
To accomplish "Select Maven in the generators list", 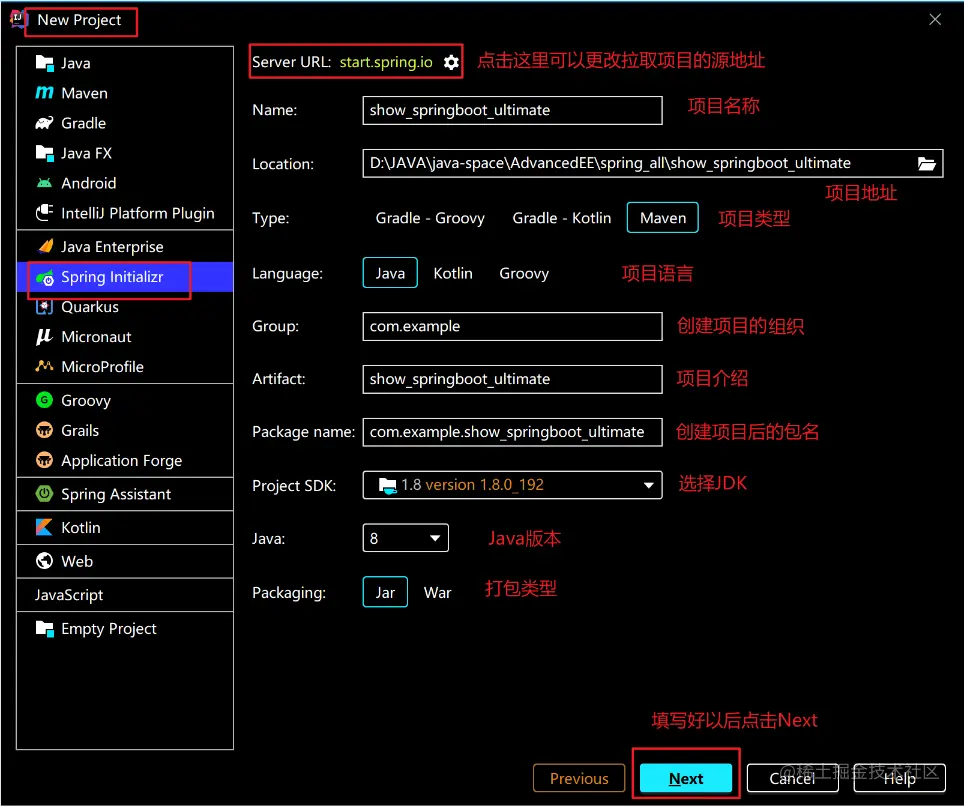I will tap(125, 93).
